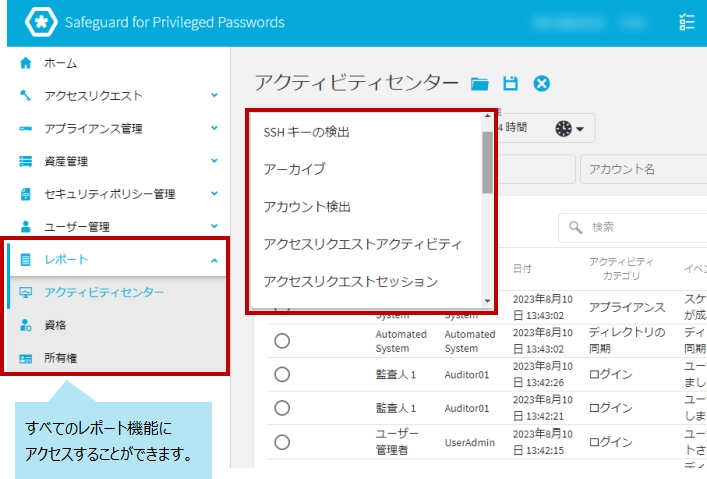Click the レポート report icon

[x=26, y=259]
